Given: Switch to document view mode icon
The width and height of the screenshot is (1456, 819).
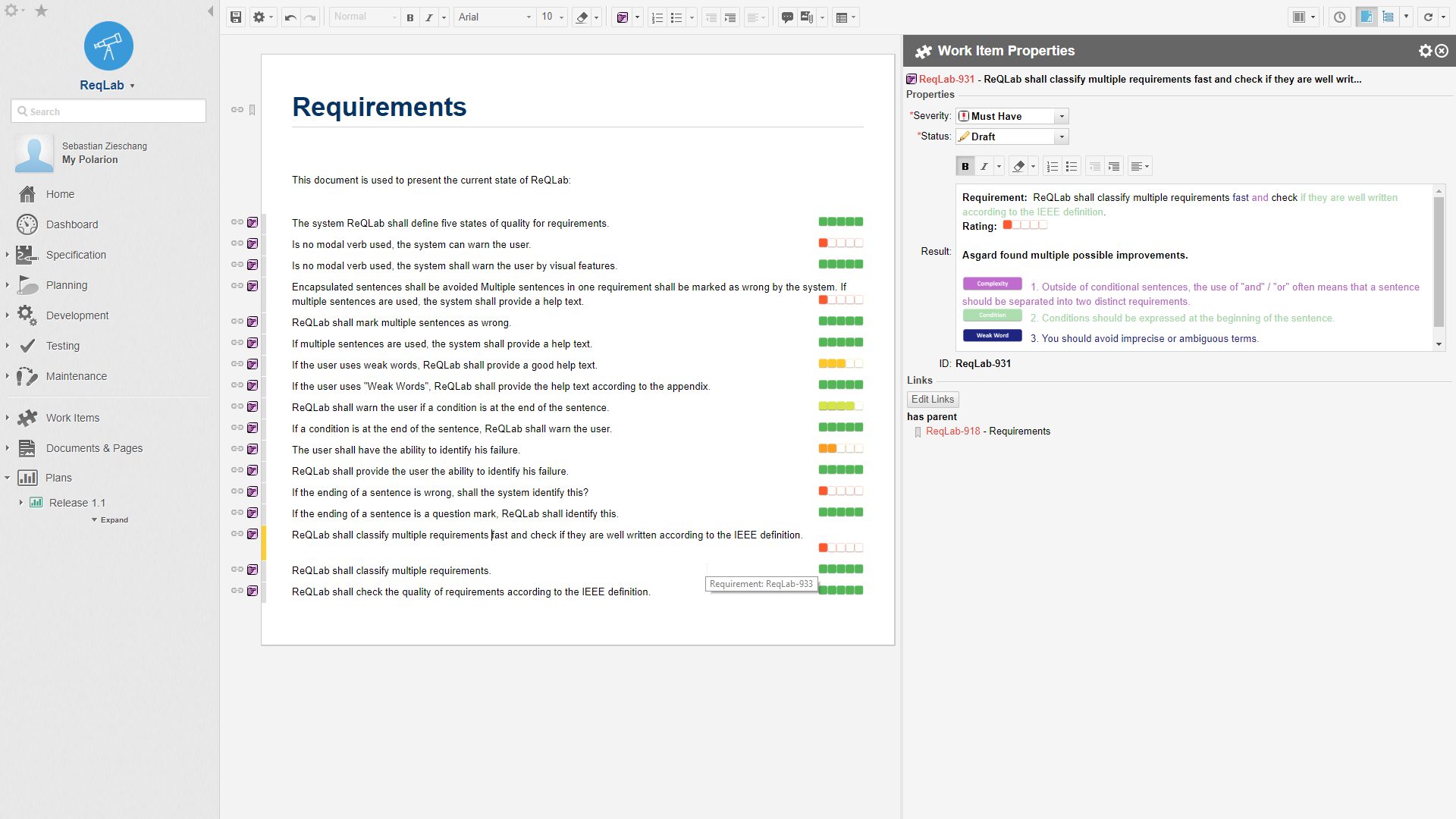Looking at the screenshot, I should pos(1367,17).
